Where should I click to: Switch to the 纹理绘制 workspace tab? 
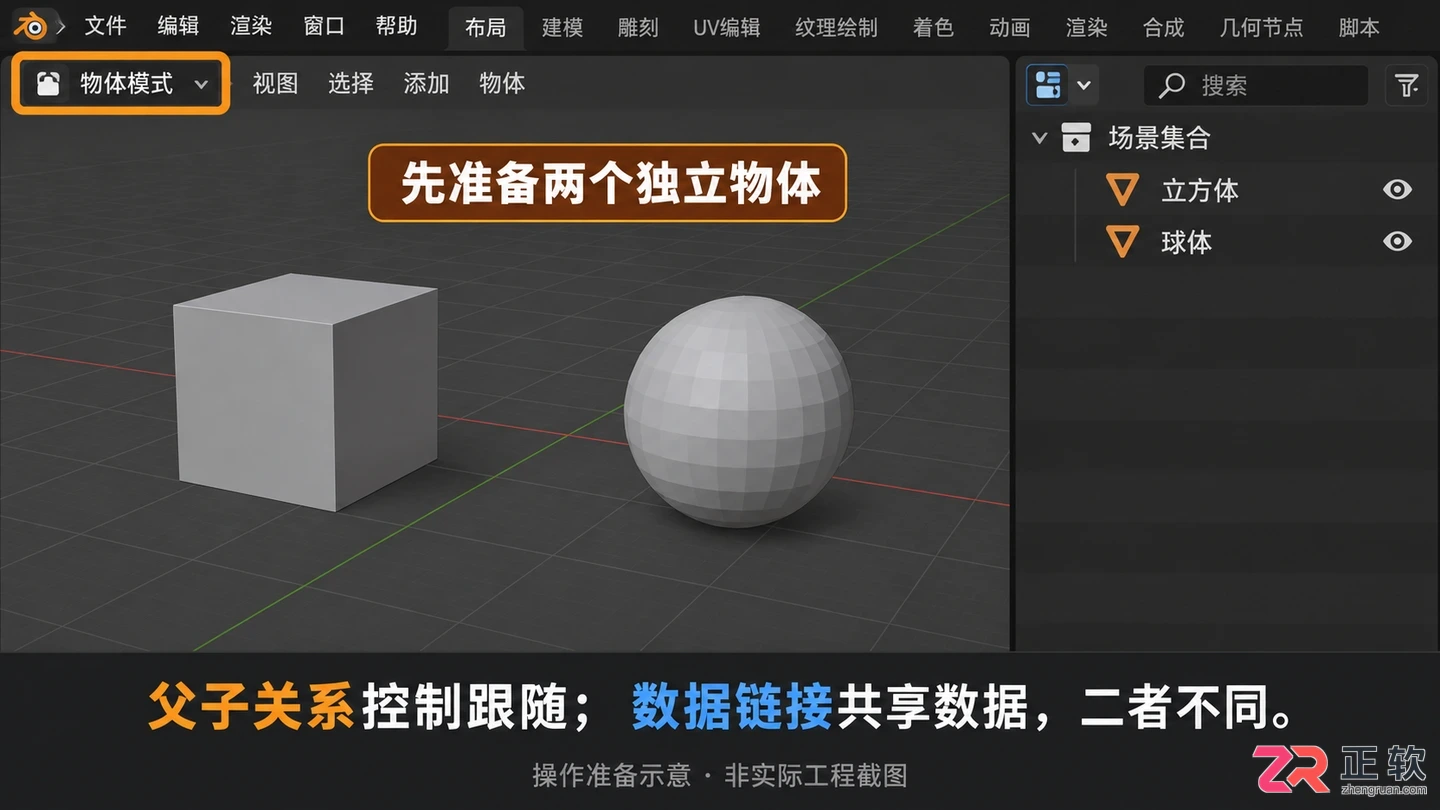(836, 27)
